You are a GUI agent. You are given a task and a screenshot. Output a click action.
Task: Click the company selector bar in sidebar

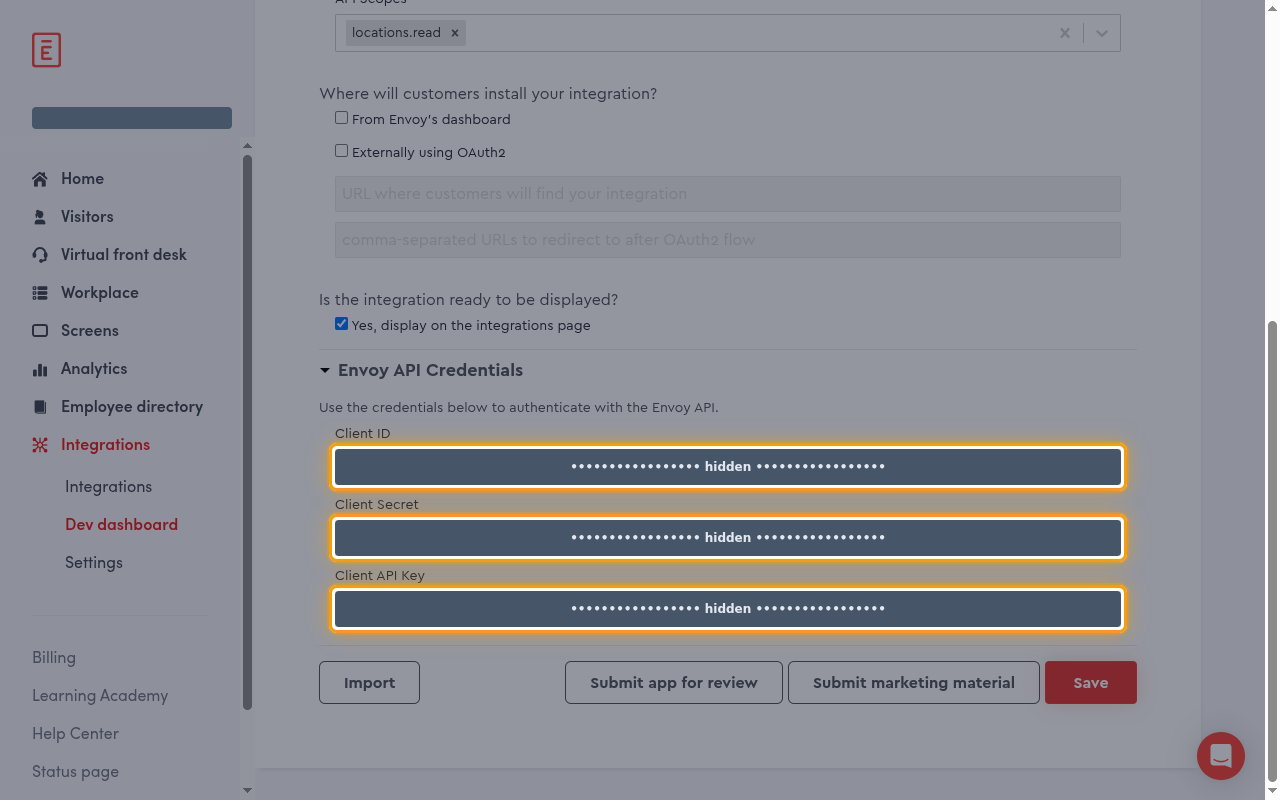132,118
